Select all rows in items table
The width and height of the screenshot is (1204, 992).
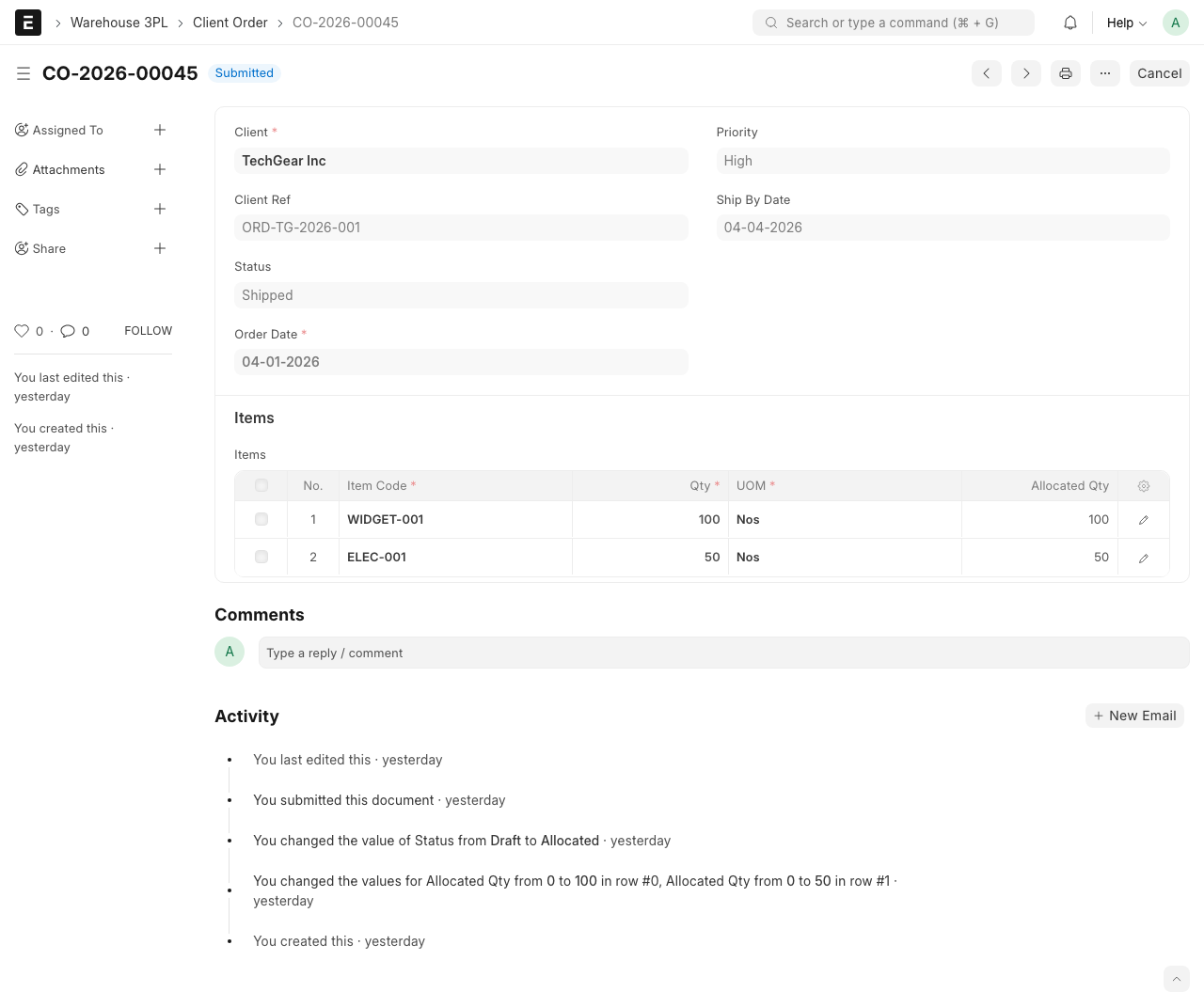(261, 486)
